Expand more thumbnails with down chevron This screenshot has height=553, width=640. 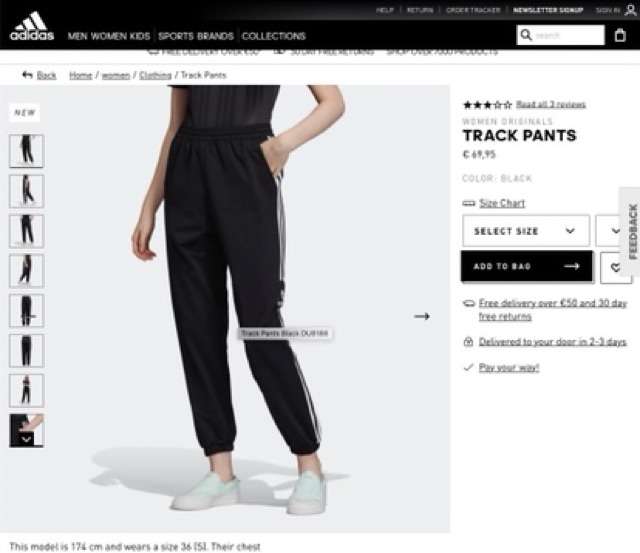(27, 440)
